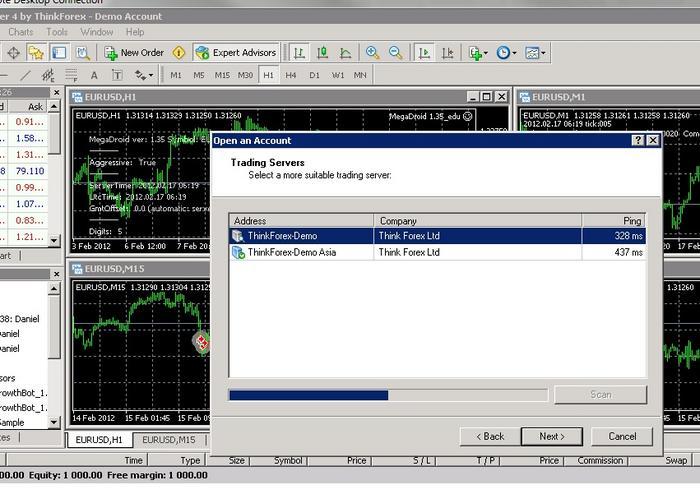
Task: Click the yellow diamond toolbar icon
Action: click(x=179, y=53)
